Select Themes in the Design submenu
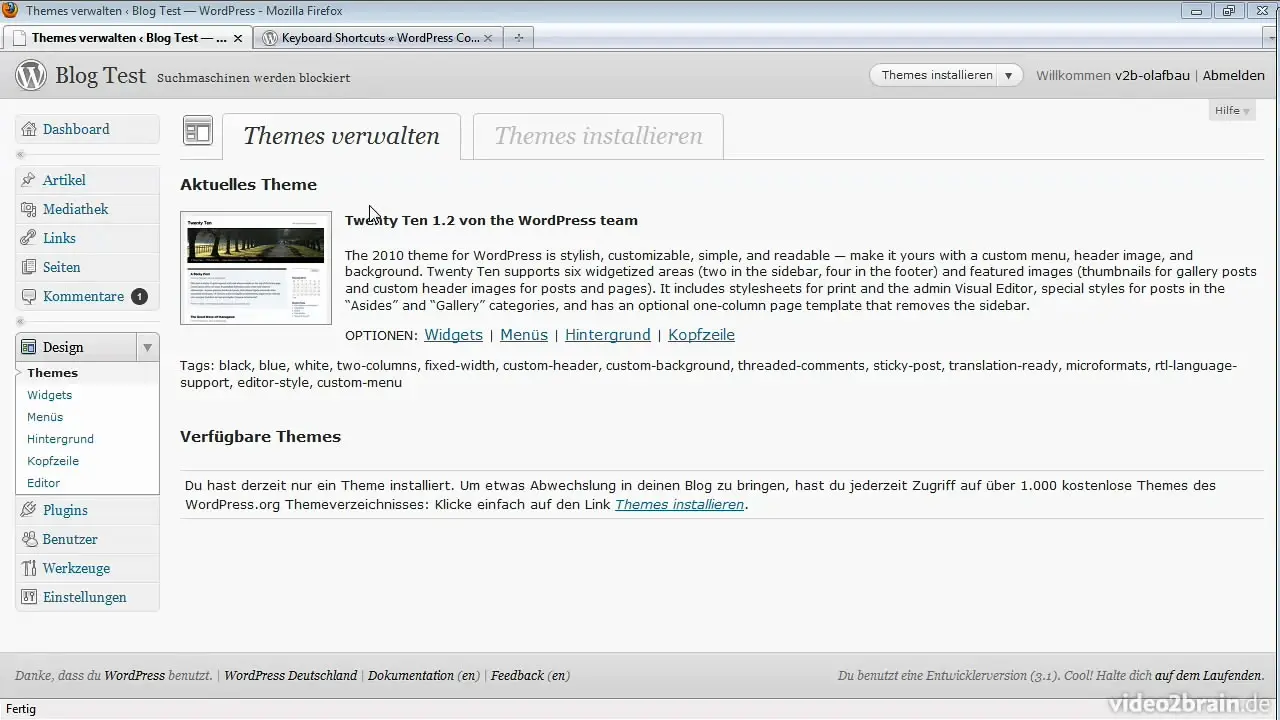This screenshot has width=1280, height=720. pyautogui.click(x=52, y=373)
